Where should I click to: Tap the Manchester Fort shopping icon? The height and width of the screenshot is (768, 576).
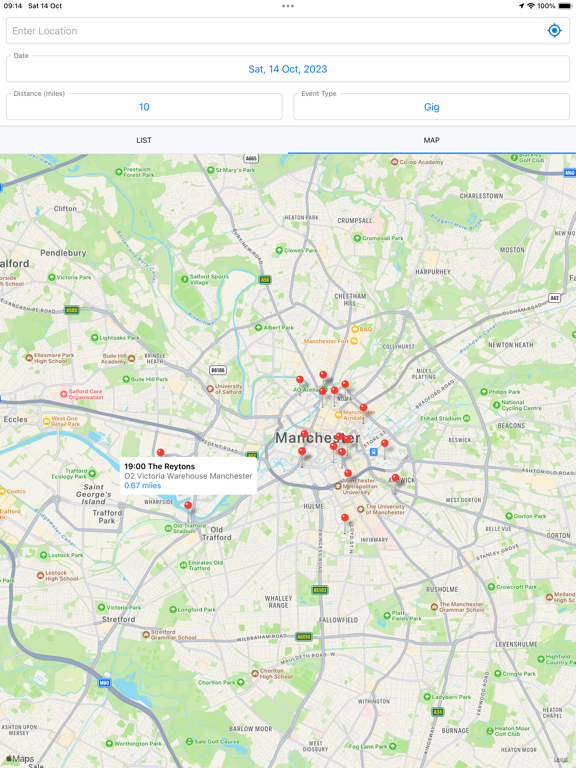tap(354, 341)
